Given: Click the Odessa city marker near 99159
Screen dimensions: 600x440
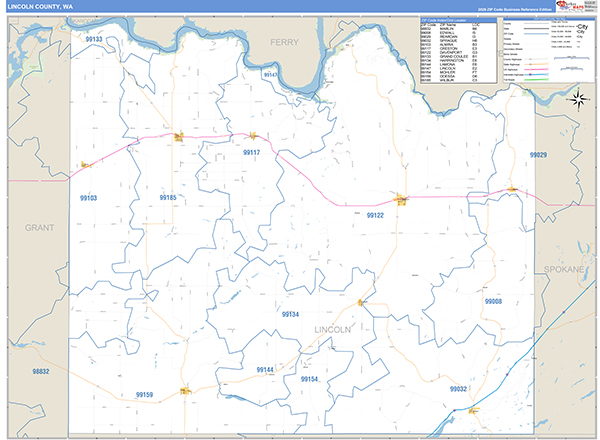Looking at the screenshot, I should coord(184,391).
